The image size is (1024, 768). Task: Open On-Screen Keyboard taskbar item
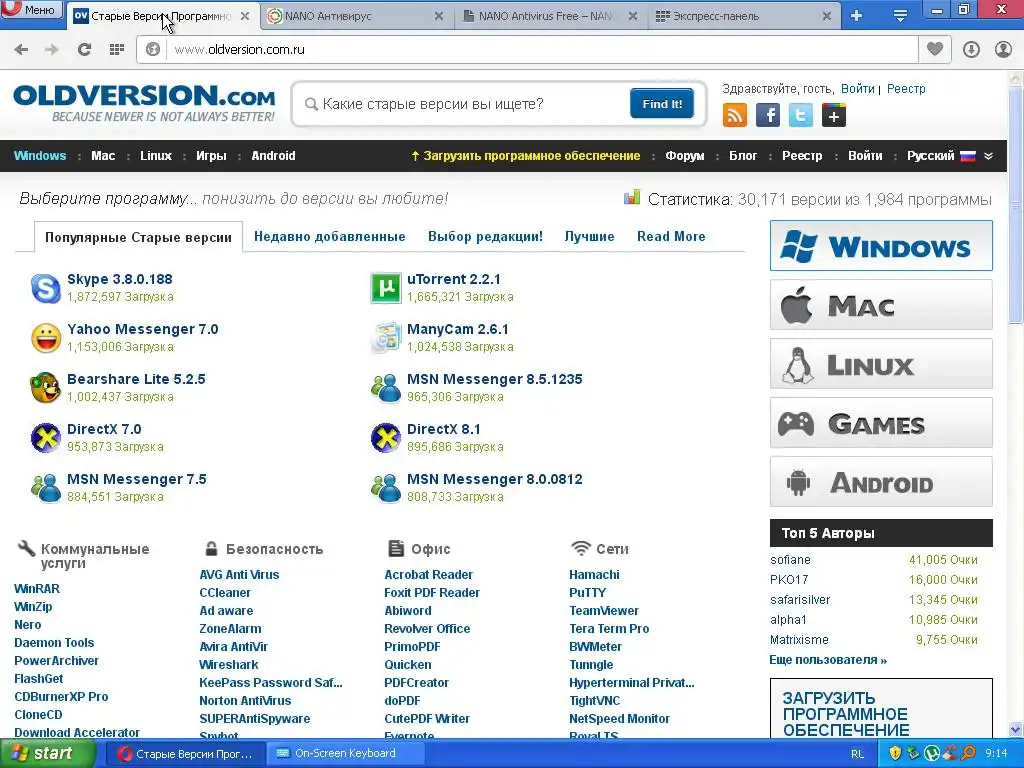click(x=345, y=754)
